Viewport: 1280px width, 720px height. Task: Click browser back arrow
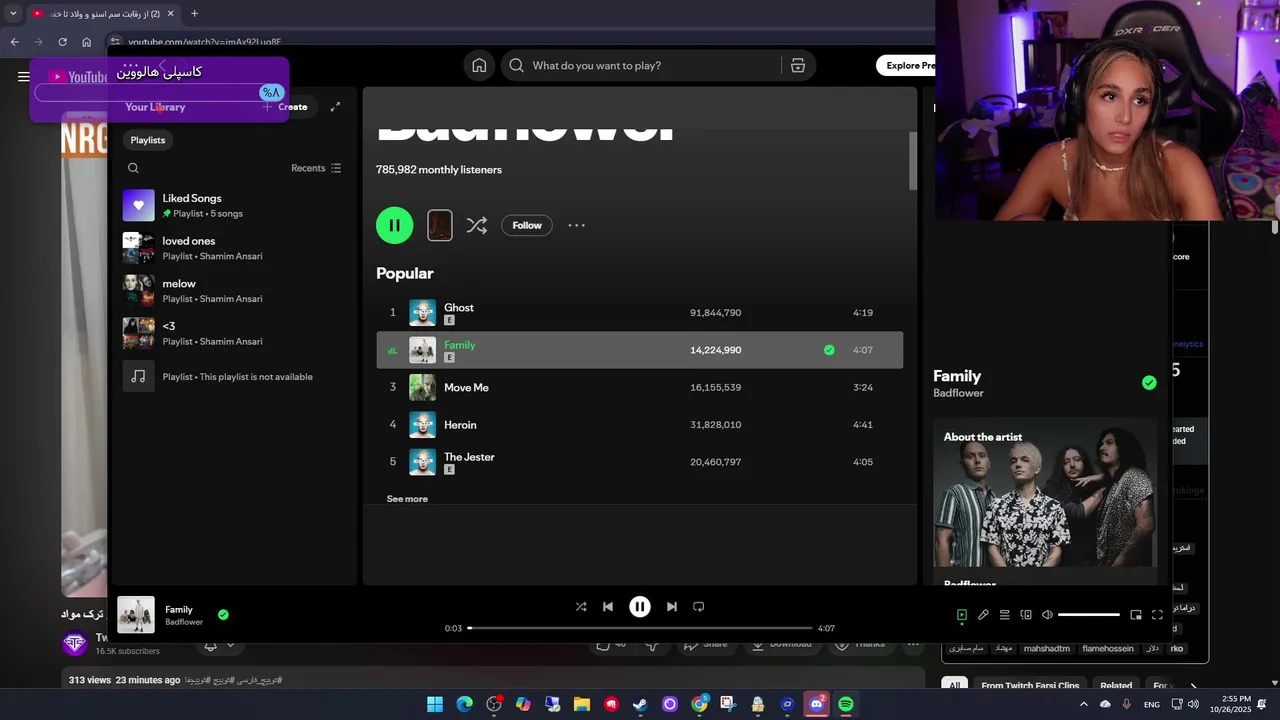14,42
